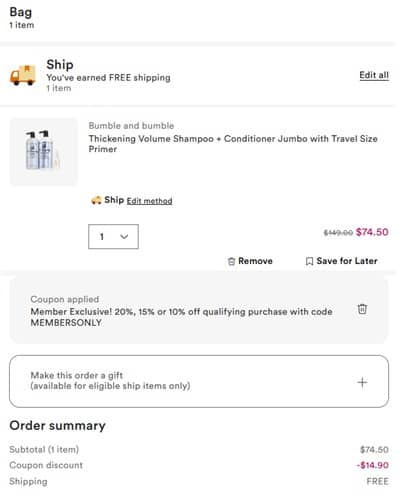Viewport: 400px width, 500px height.
Task: Expand the Make this order a gift section
Action: point(199,381)
